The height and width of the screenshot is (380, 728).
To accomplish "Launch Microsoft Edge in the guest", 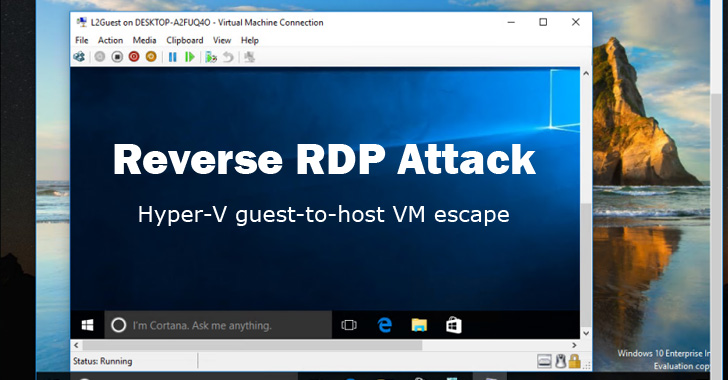I will click(x=384, y=325).
